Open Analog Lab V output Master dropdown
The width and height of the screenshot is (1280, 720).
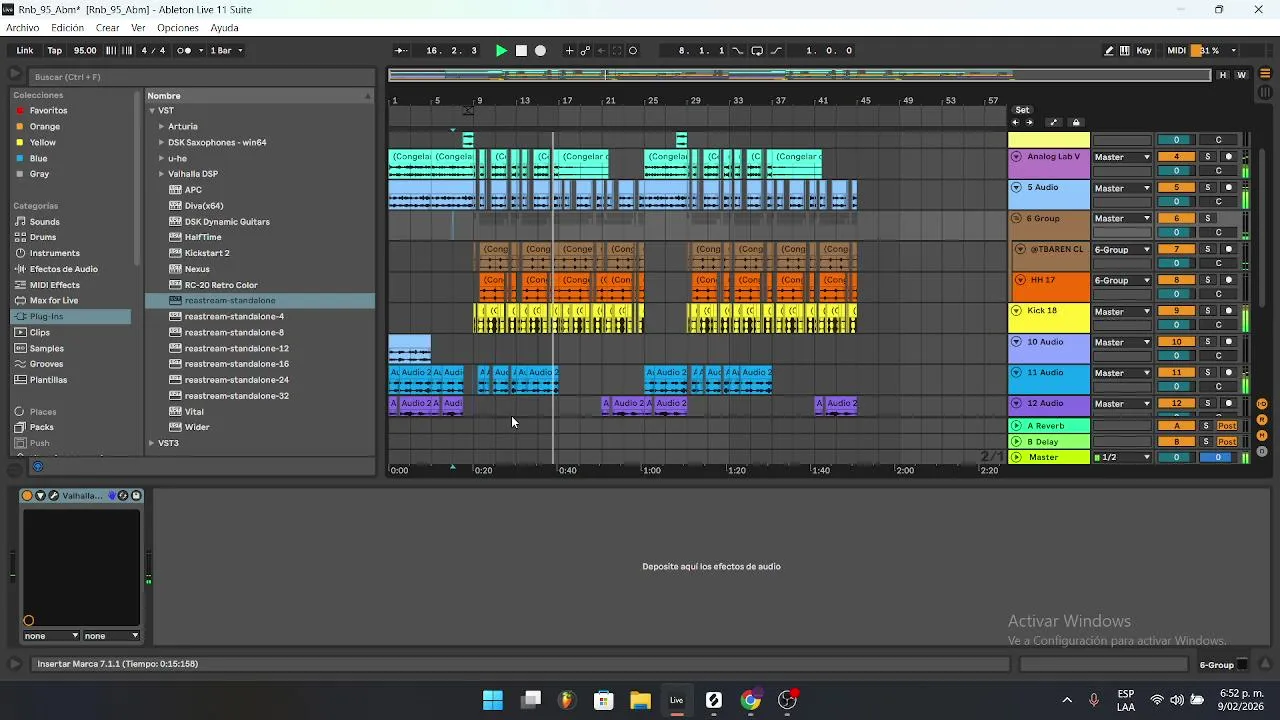click(1122, 157)
